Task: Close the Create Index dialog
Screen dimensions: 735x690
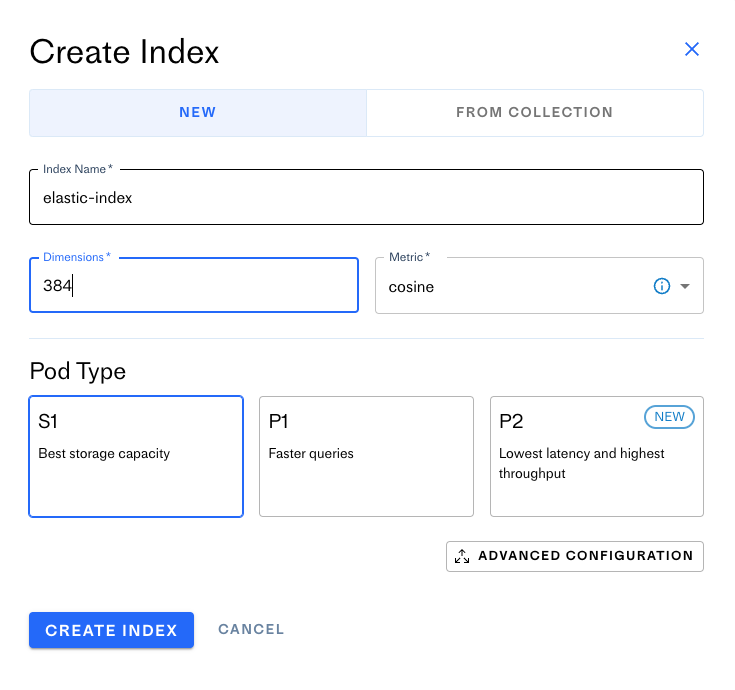Action: (691, 49)
